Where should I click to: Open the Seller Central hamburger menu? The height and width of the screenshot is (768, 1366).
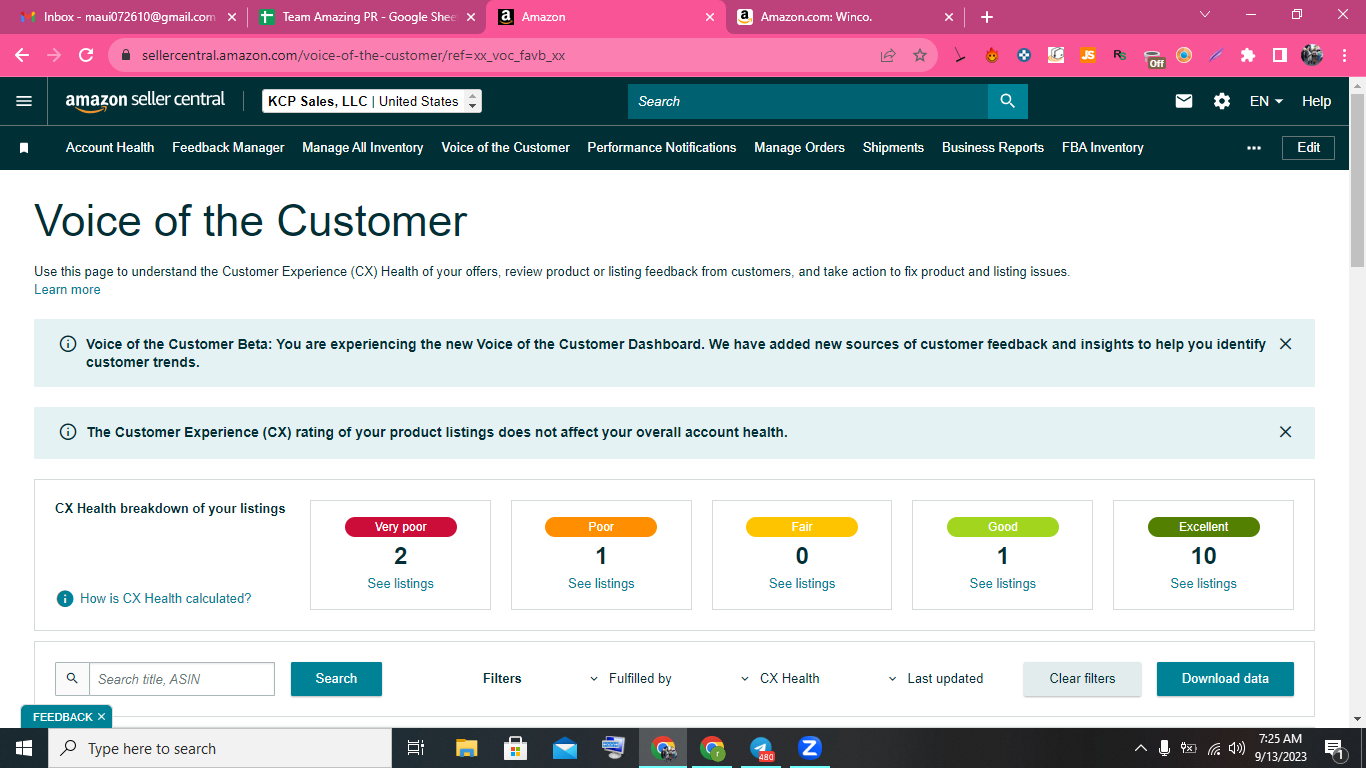coord(24,101)
